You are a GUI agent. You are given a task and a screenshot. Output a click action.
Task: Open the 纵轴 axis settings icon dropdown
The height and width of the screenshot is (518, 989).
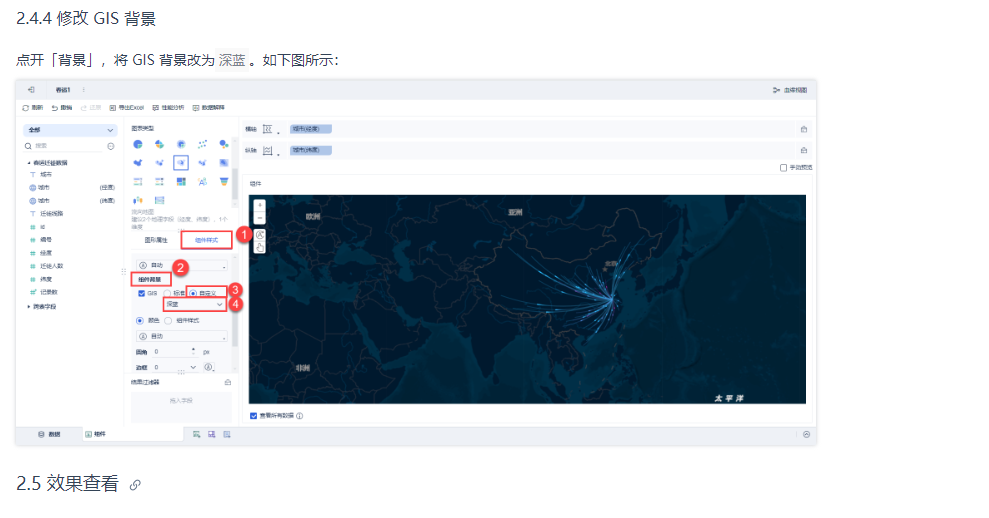(x=270, y=151)
